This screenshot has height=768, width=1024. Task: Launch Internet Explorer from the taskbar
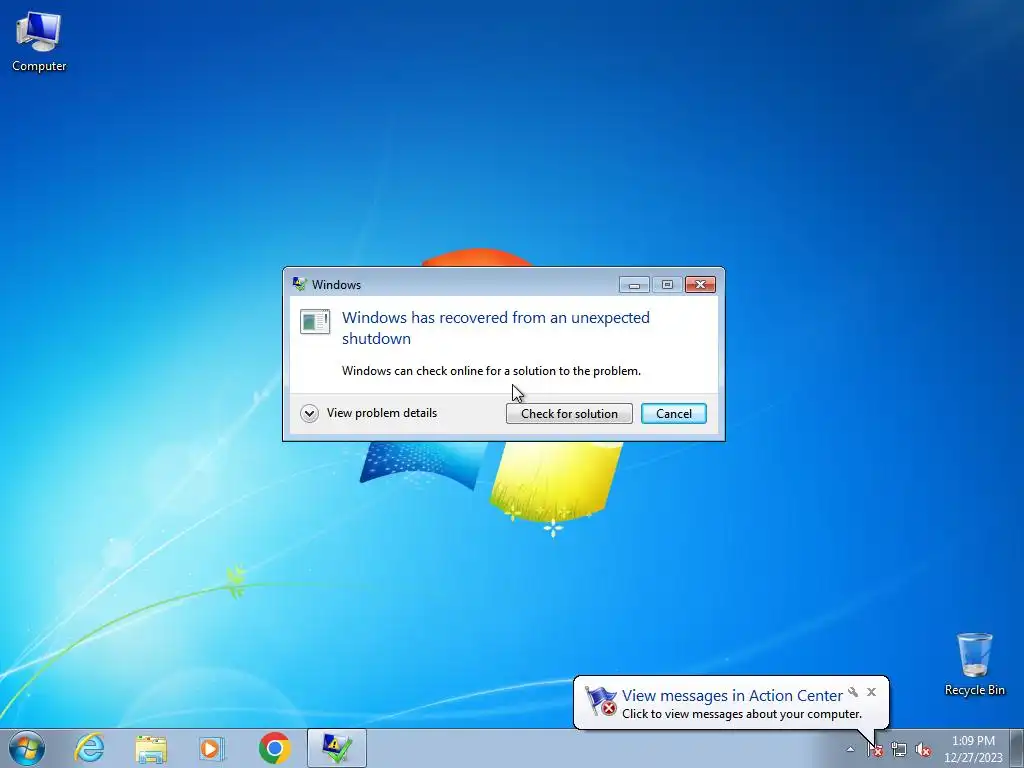(89, 748)
